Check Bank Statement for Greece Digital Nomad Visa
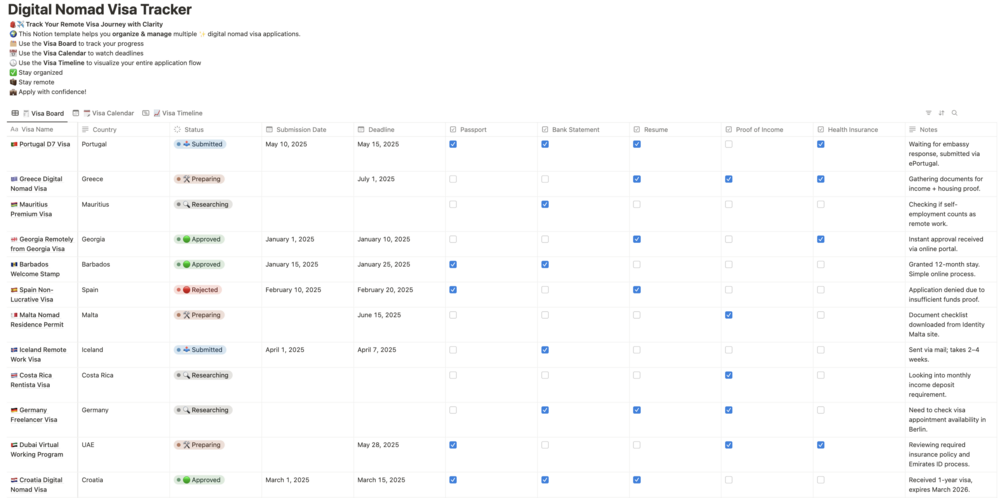This screenshot has height=498, width=1005. coord(545,179)
